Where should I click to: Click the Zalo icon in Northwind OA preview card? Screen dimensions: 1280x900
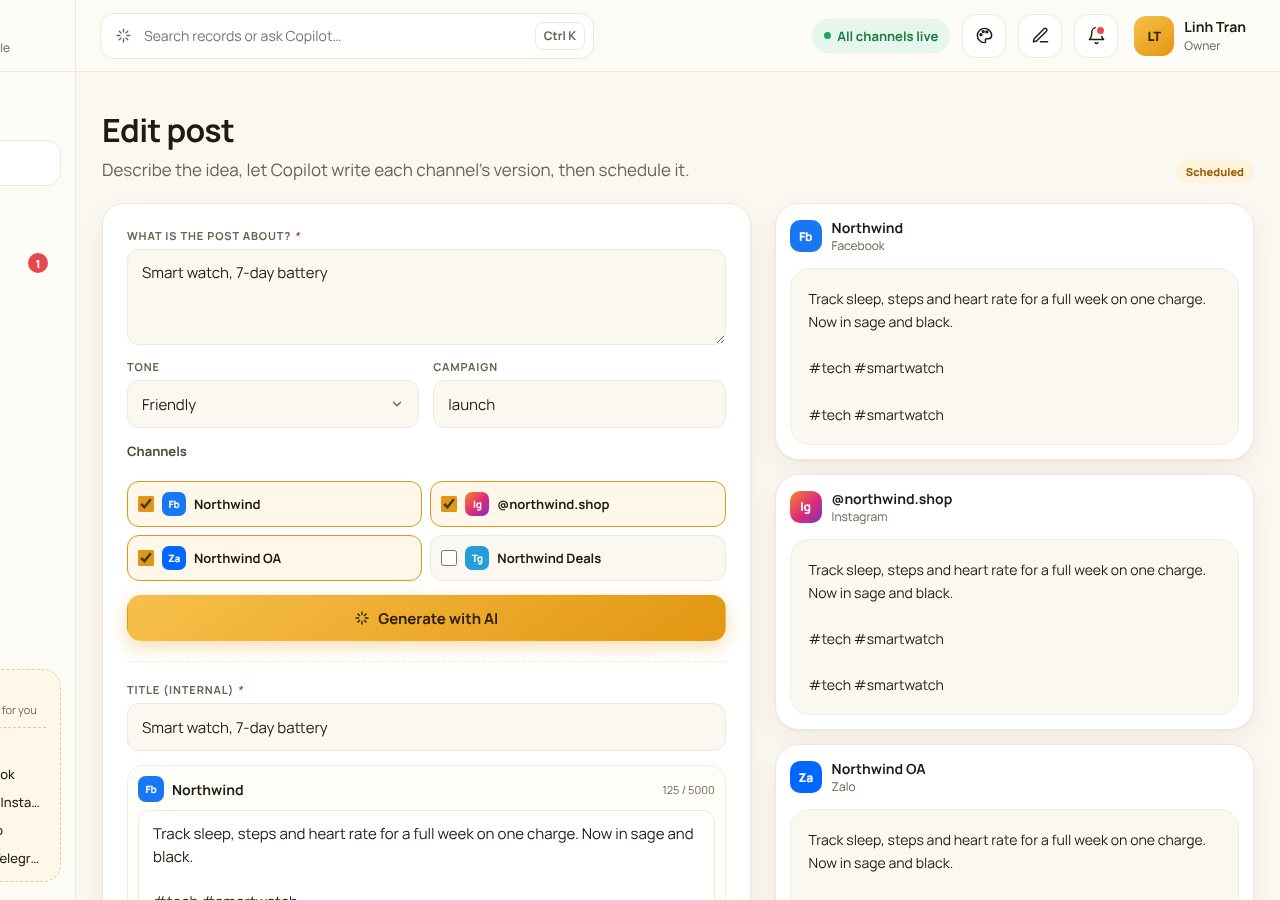[806, 777]
